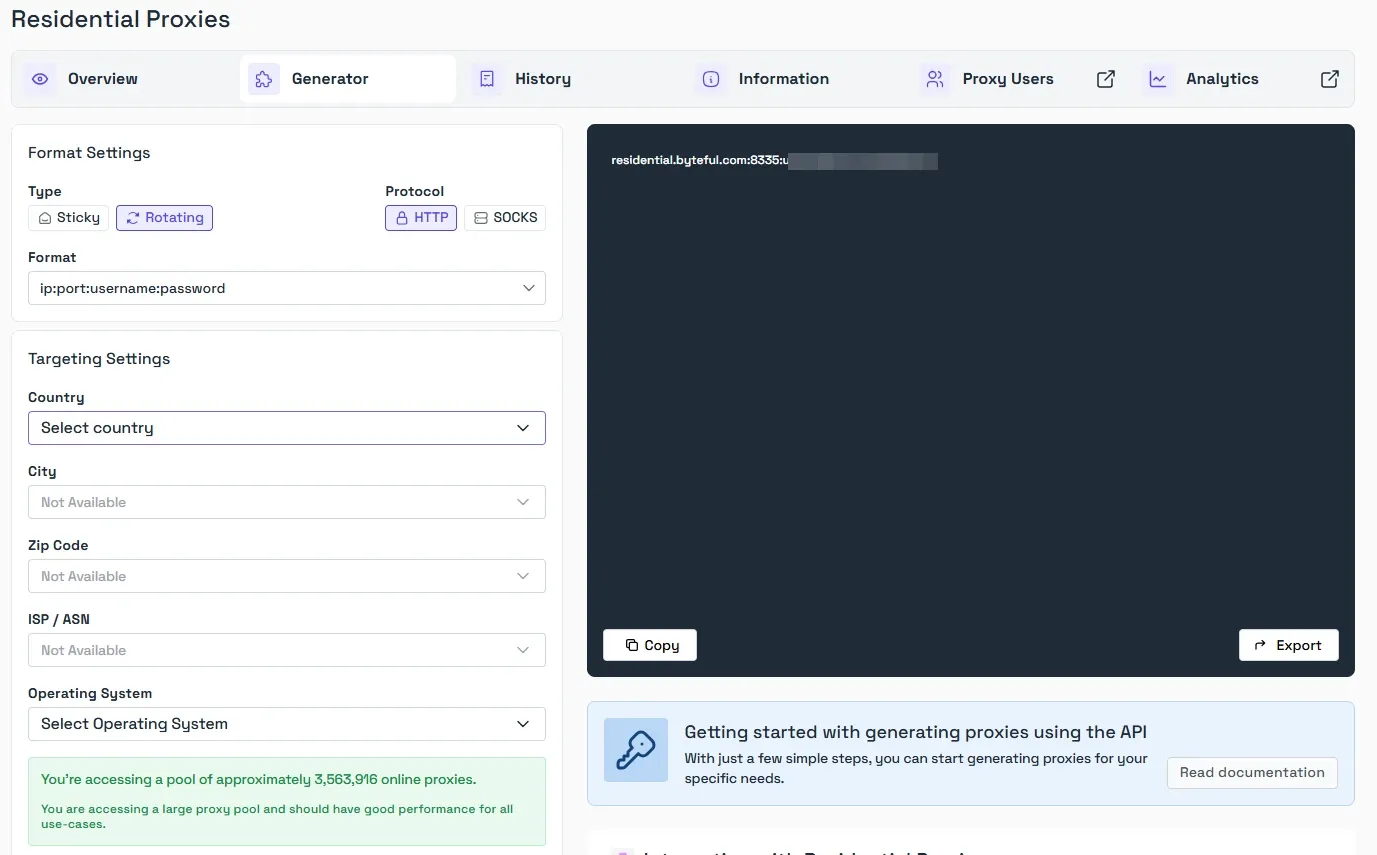Click the 3,563,916 online proxies pool message
Viewport: 1377px width, 855px height.
pyautogui.click(x=259, y=779)
